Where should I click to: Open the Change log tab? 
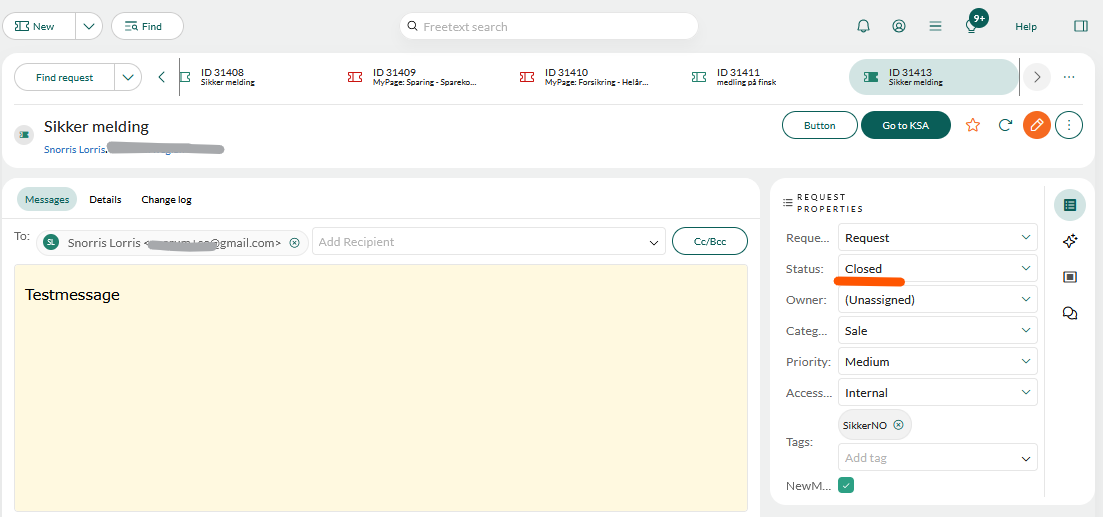pos(166,200)
